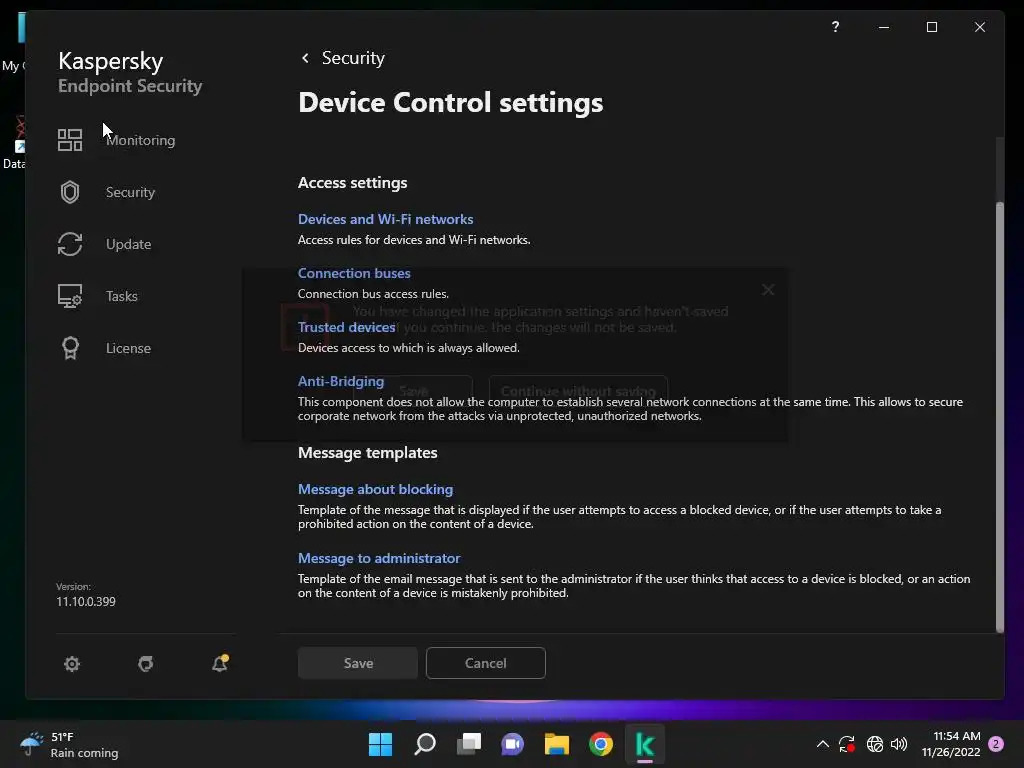Viewport: 1024px width, 768px height.
Task: Click the Save button at the bottom
Action: coord(358,663)
